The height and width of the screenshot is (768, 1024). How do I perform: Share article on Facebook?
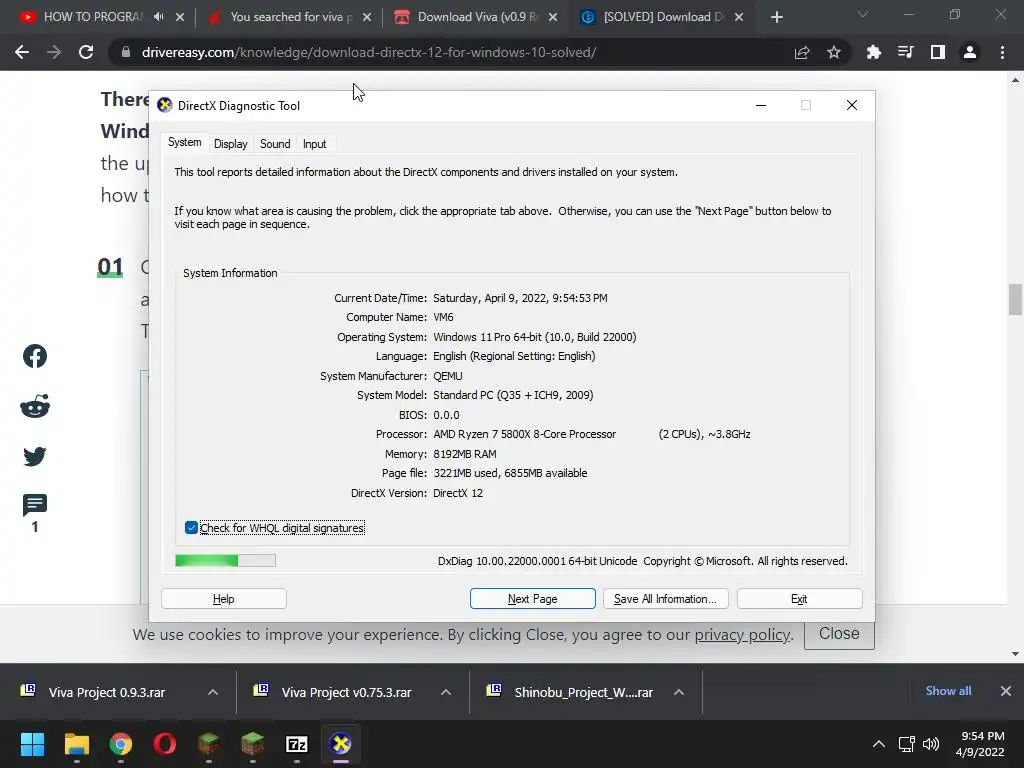pyautogui.click(x=35, y=356)
